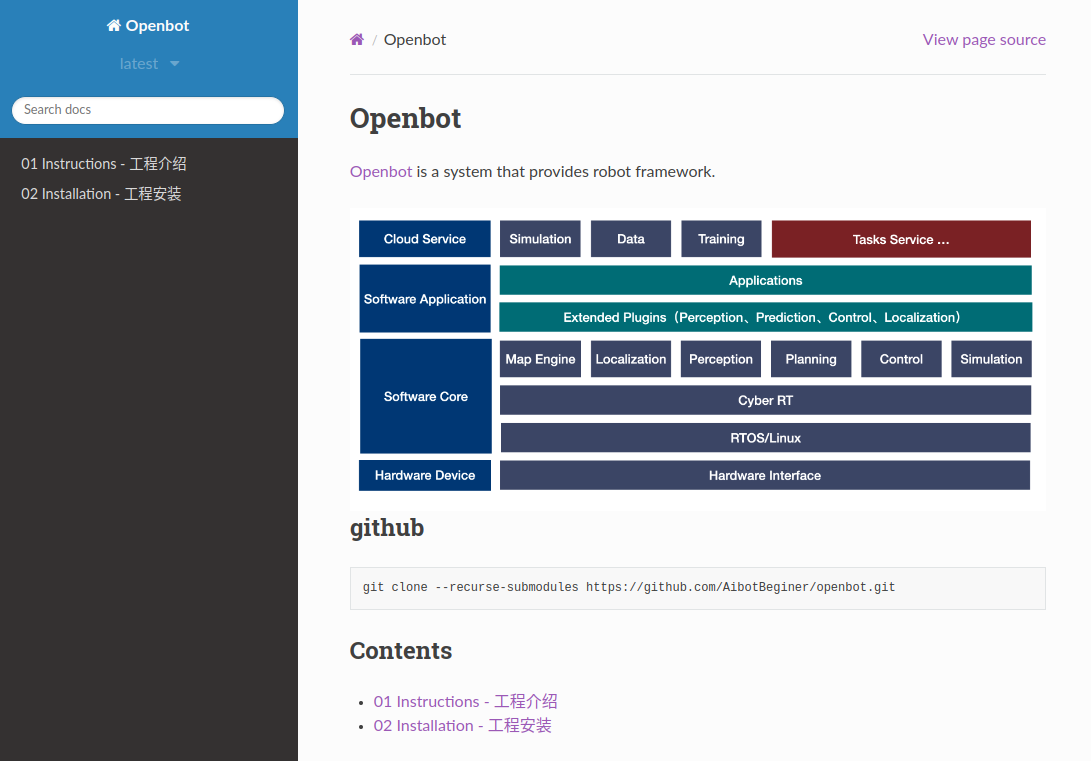Click the RTOS/Linux bar in diagram
The image size is (1091, 761).
[x=765, y=438]
